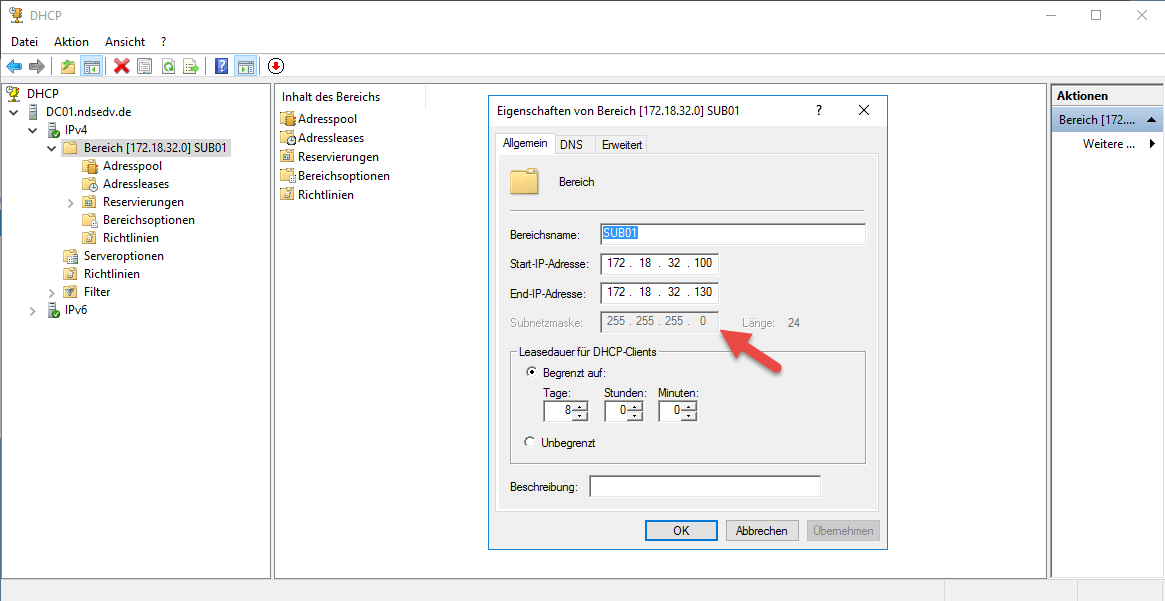1165x601 pixels.
Task: Click into the Beschreibung text field
Action: 704,487
